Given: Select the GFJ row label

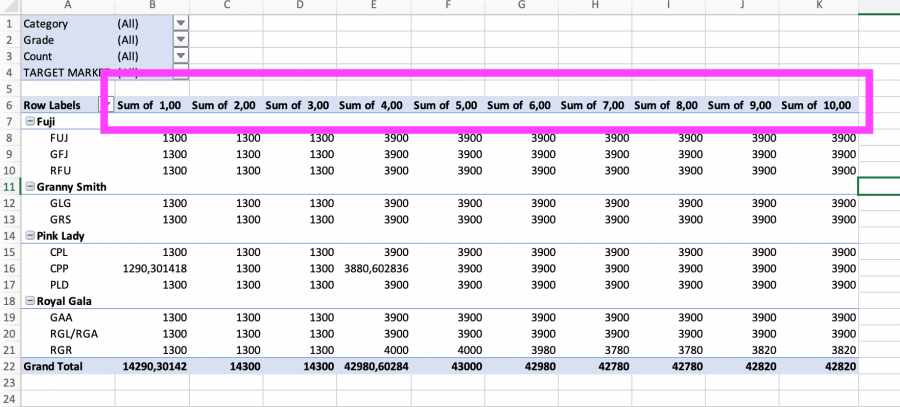Looking at the screenshot, I should tap(60, 154).
